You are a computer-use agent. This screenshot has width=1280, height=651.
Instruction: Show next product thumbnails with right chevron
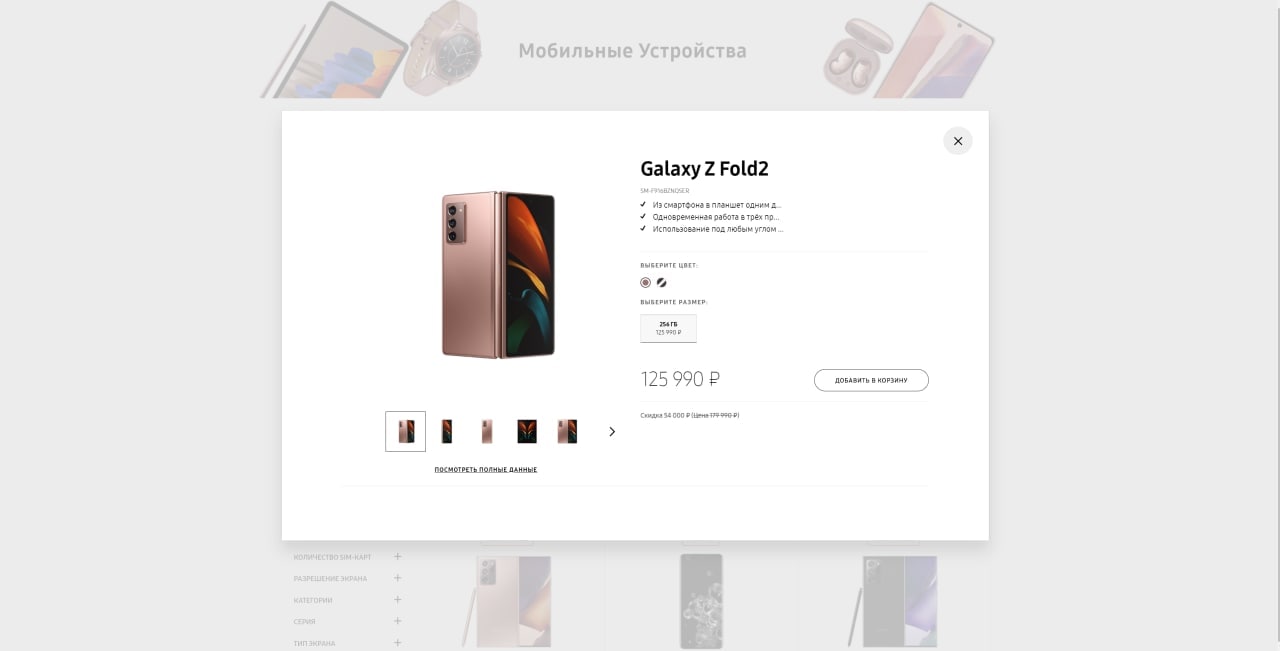[612, 432]
